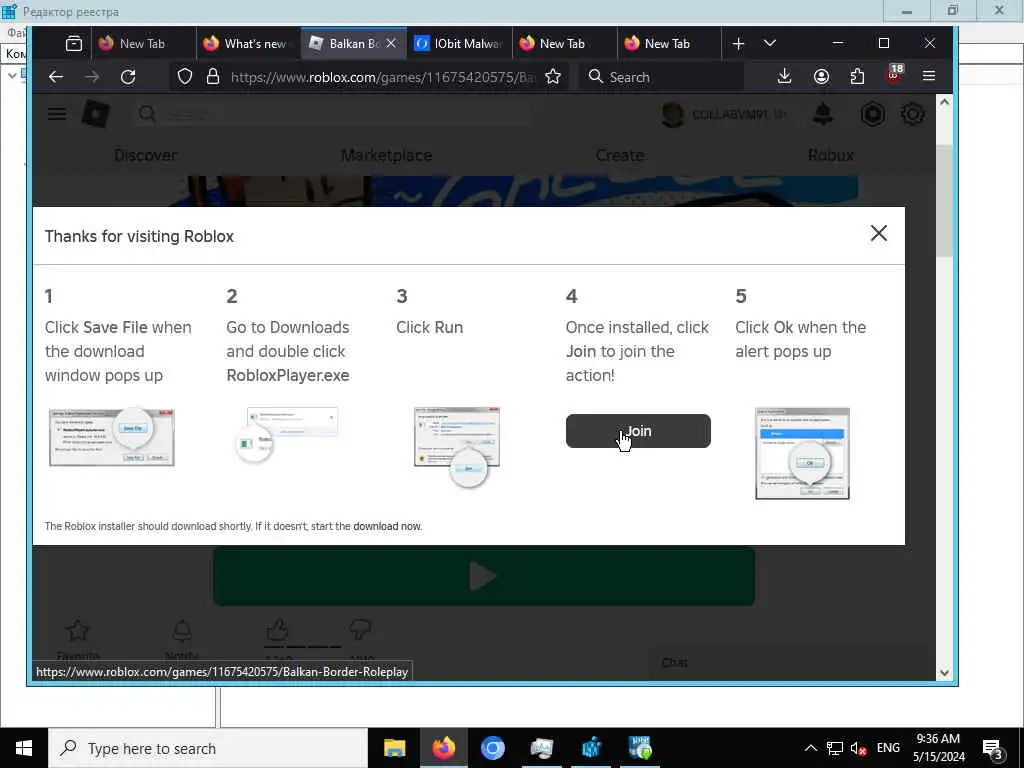The height and width of the screenshot is (768, 1024).
Task: Open Firefox View icon in tab bar
Action: point(74,44)
